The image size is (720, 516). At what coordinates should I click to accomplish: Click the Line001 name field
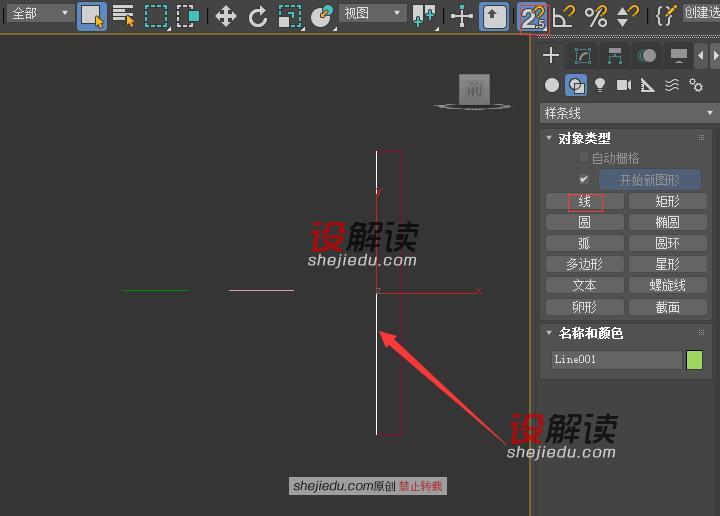point(617,359)
